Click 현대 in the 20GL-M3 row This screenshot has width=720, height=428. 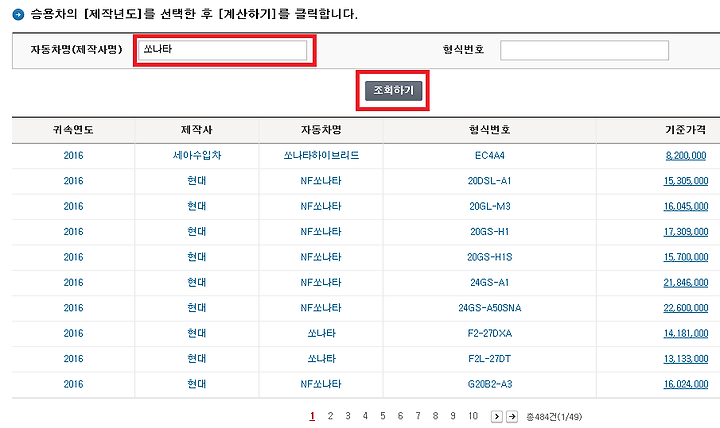(x=197, y=207)
